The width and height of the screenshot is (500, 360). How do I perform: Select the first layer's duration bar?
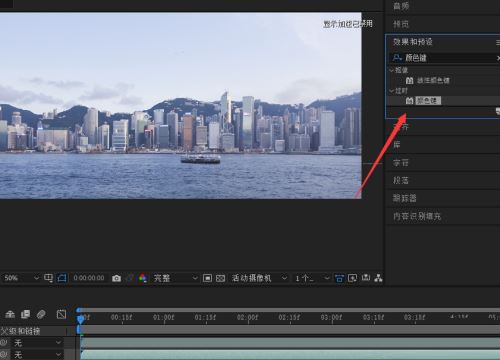coord(290,343)
